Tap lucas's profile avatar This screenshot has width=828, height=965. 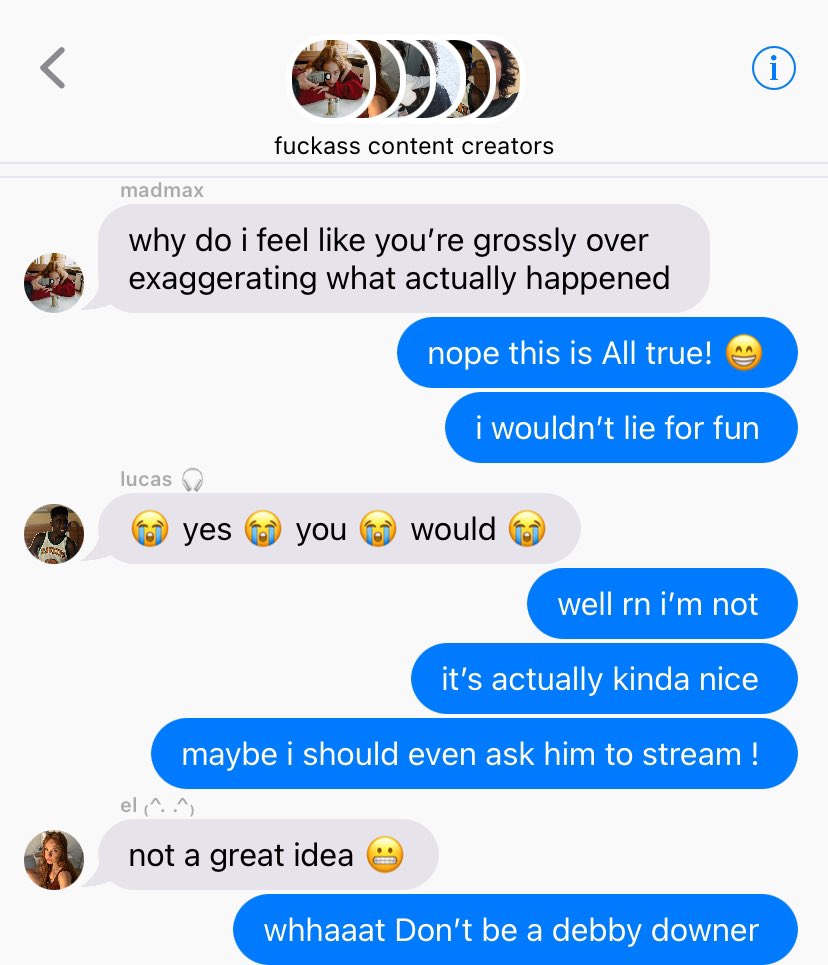click(x=54, y=534)
